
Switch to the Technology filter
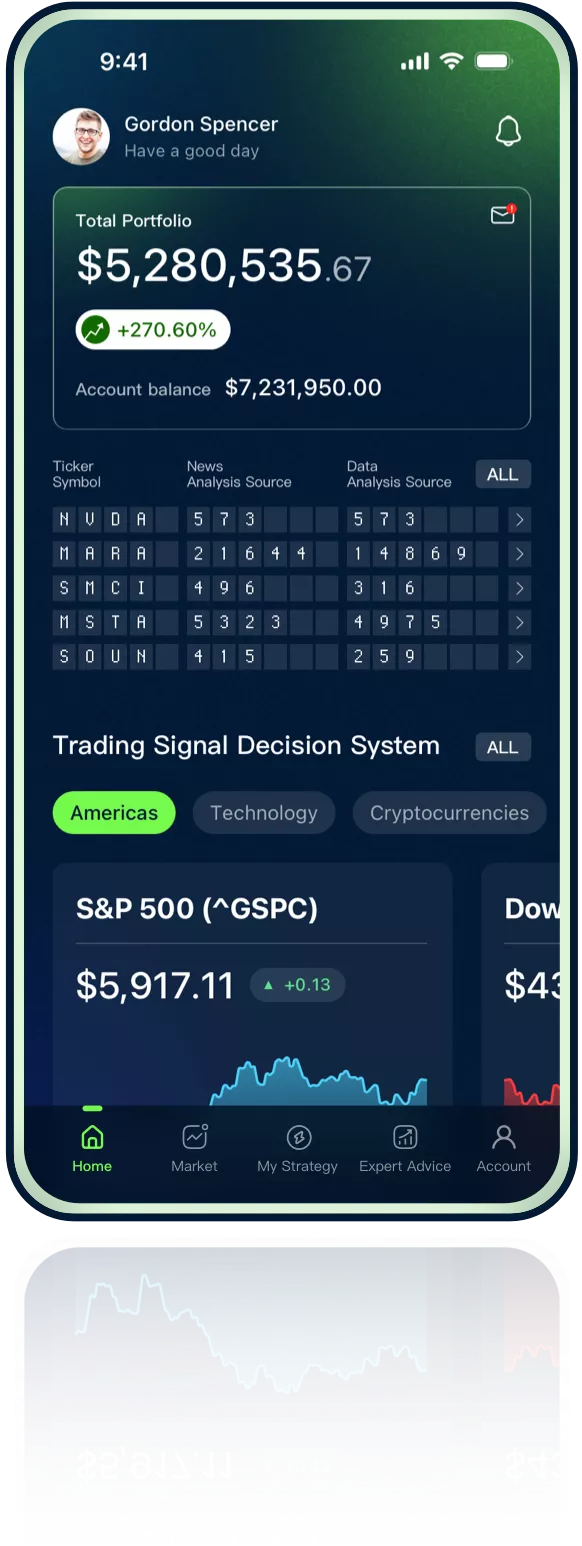(264, 813)
